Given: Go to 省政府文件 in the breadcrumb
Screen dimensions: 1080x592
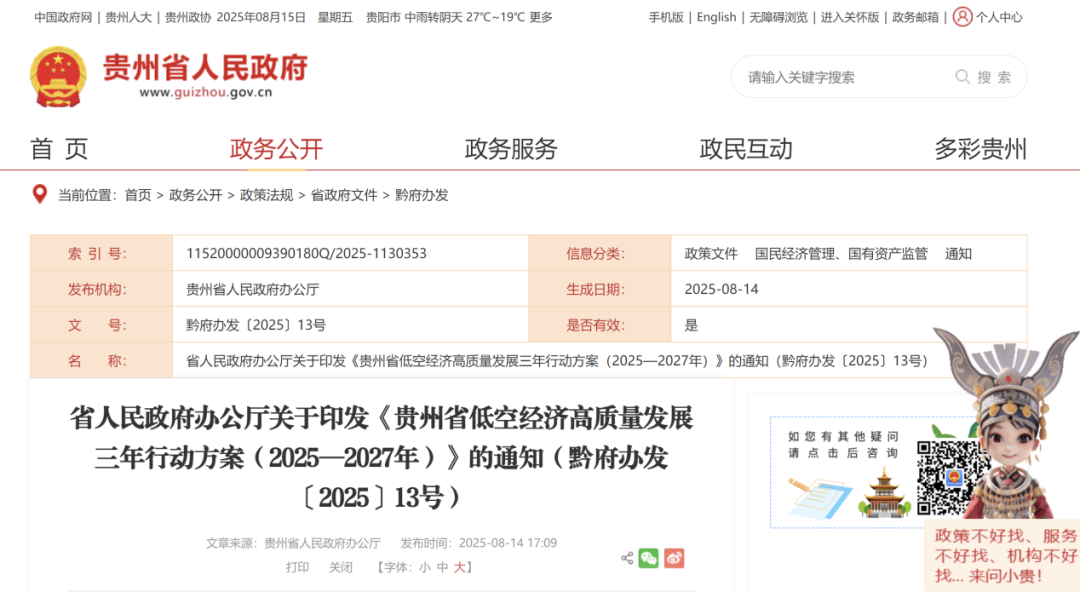Looking at the screenshot, I should 344,195.
